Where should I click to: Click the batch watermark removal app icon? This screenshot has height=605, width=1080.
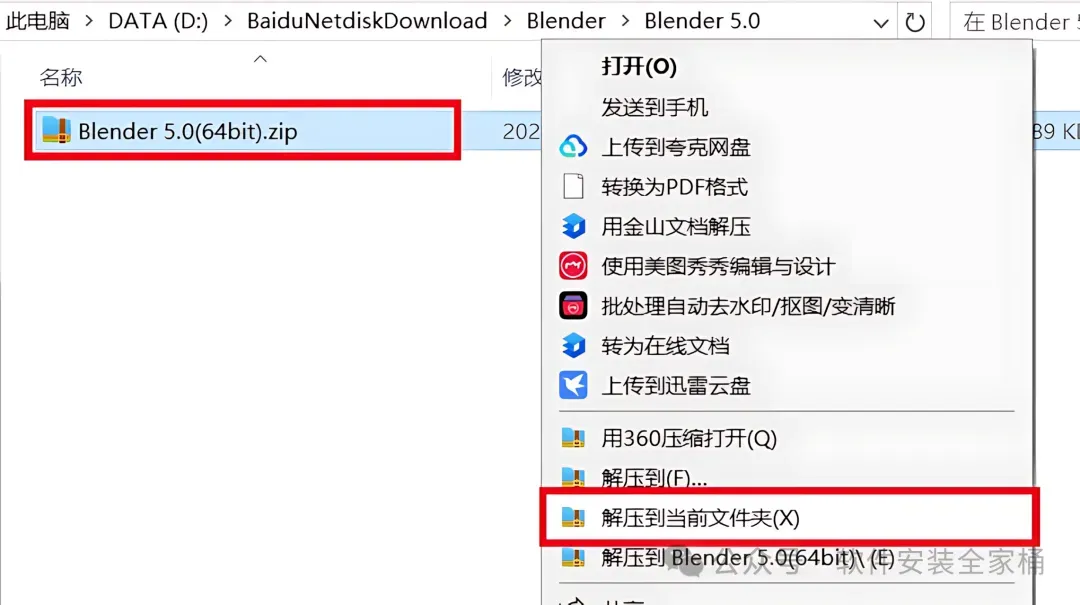click(573, 306)
